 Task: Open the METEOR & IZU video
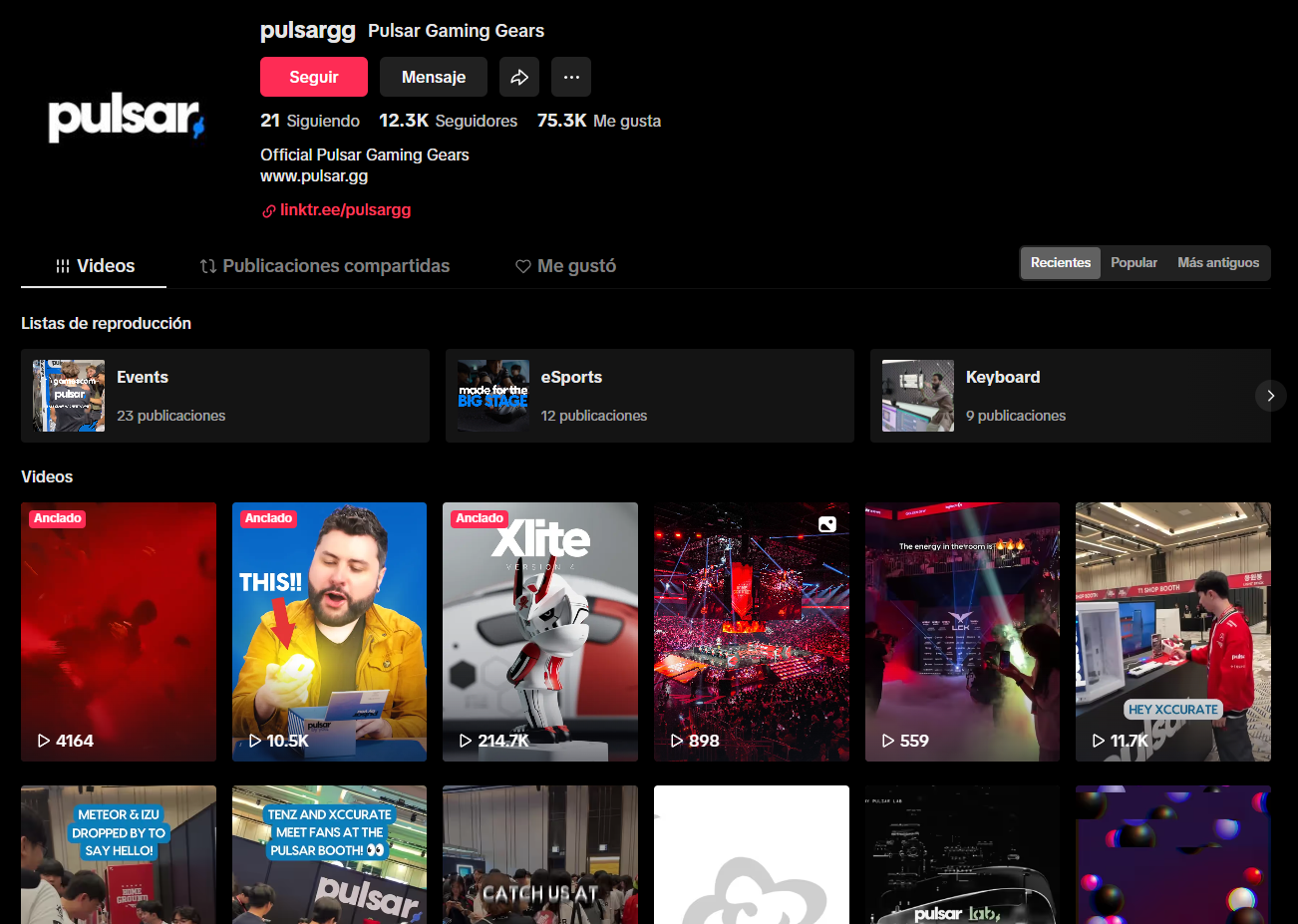tap(119, 855)
